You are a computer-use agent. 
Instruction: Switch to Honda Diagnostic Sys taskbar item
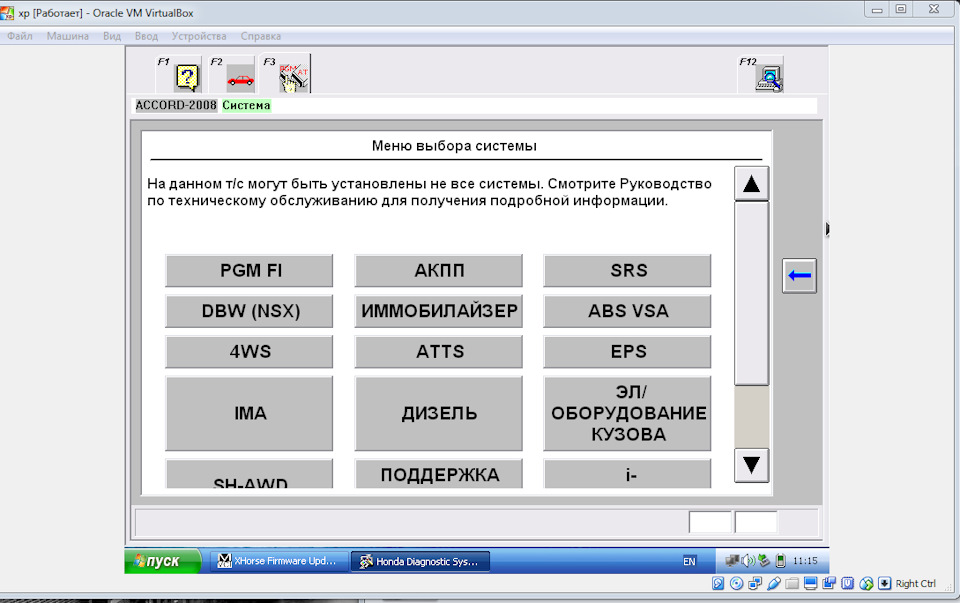[421, 561]
